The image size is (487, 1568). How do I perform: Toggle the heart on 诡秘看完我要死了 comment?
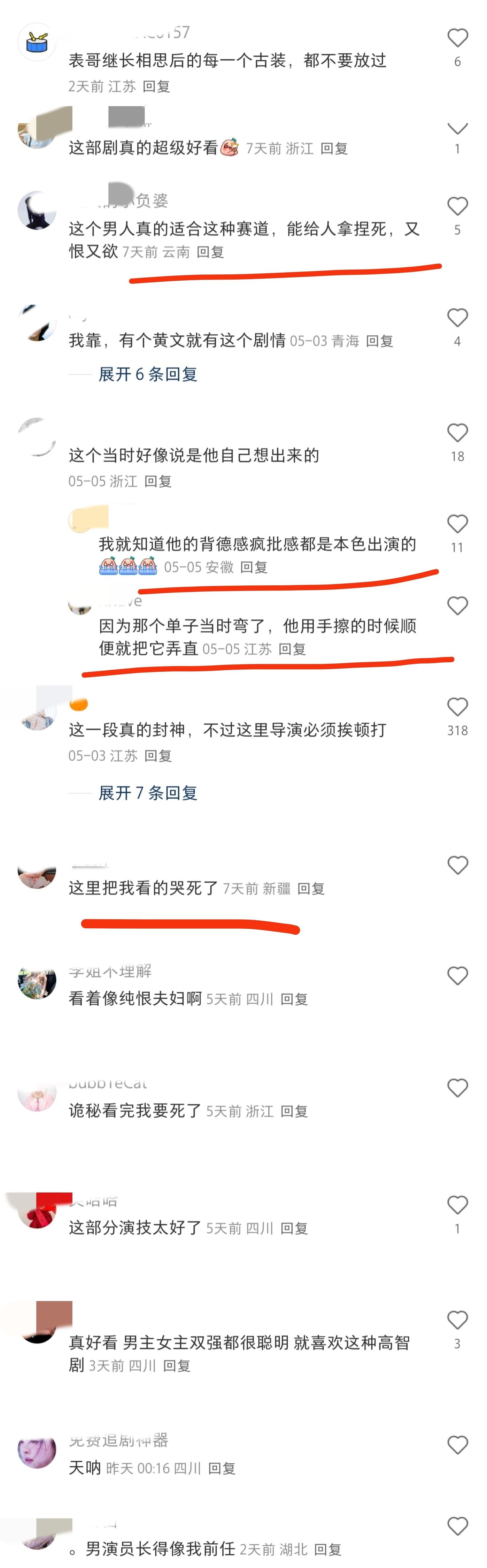coord(457,1088)
